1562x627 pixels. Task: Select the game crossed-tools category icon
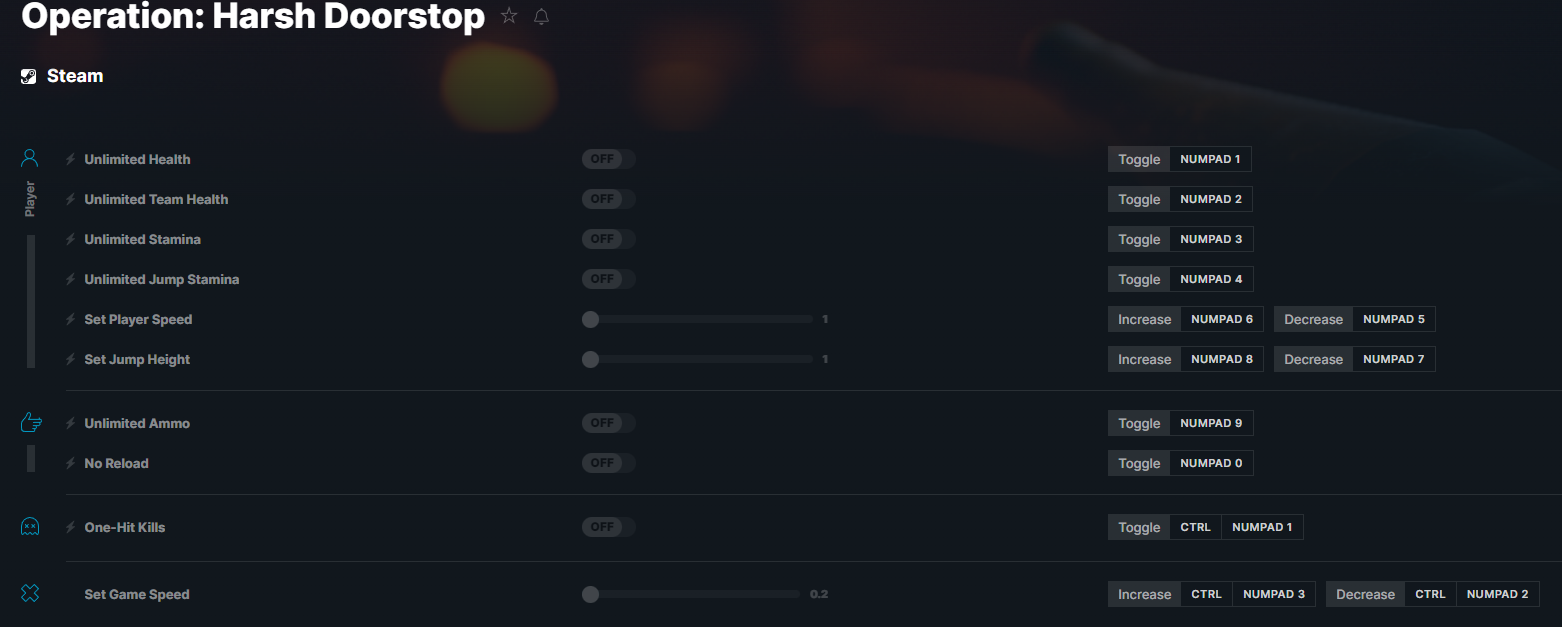click(30, 594)
